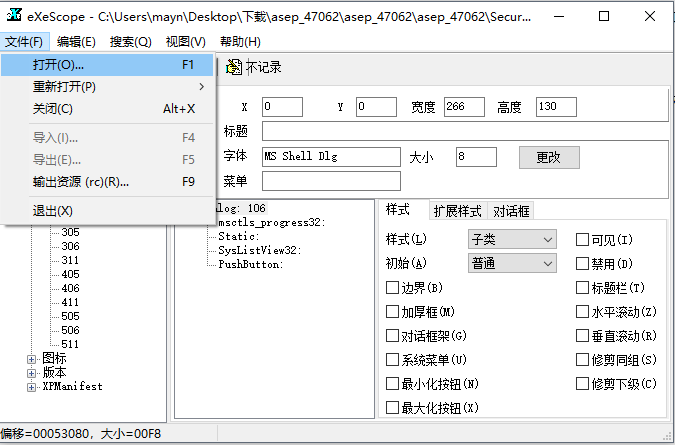Select the PushButton control entry
Image resolution: width=675 pixels, height=445 pixels.
pyautogui.click(x=251, y=264)
